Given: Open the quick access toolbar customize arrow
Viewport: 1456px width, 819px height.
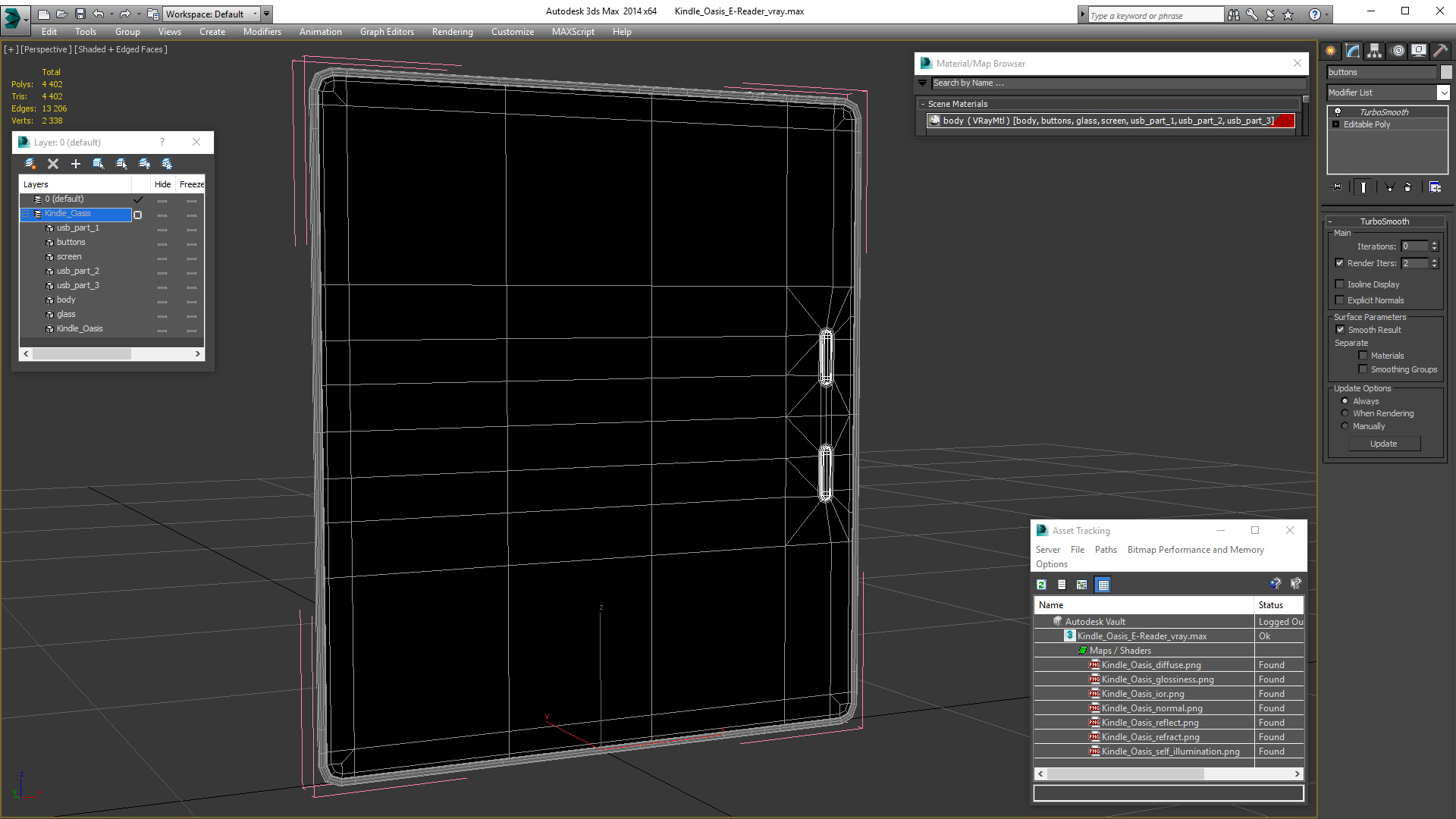Looking at the screenshot, I should (x=267, y=14).
